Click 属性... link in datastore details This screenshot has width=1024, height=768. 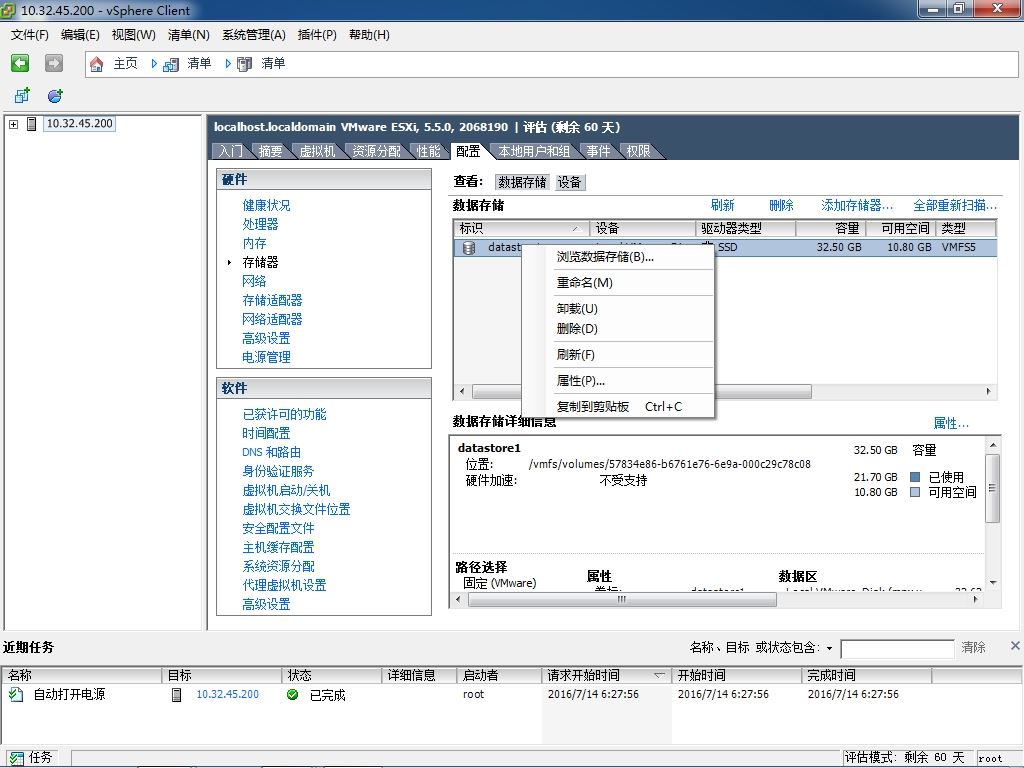[x=951, y=423]
